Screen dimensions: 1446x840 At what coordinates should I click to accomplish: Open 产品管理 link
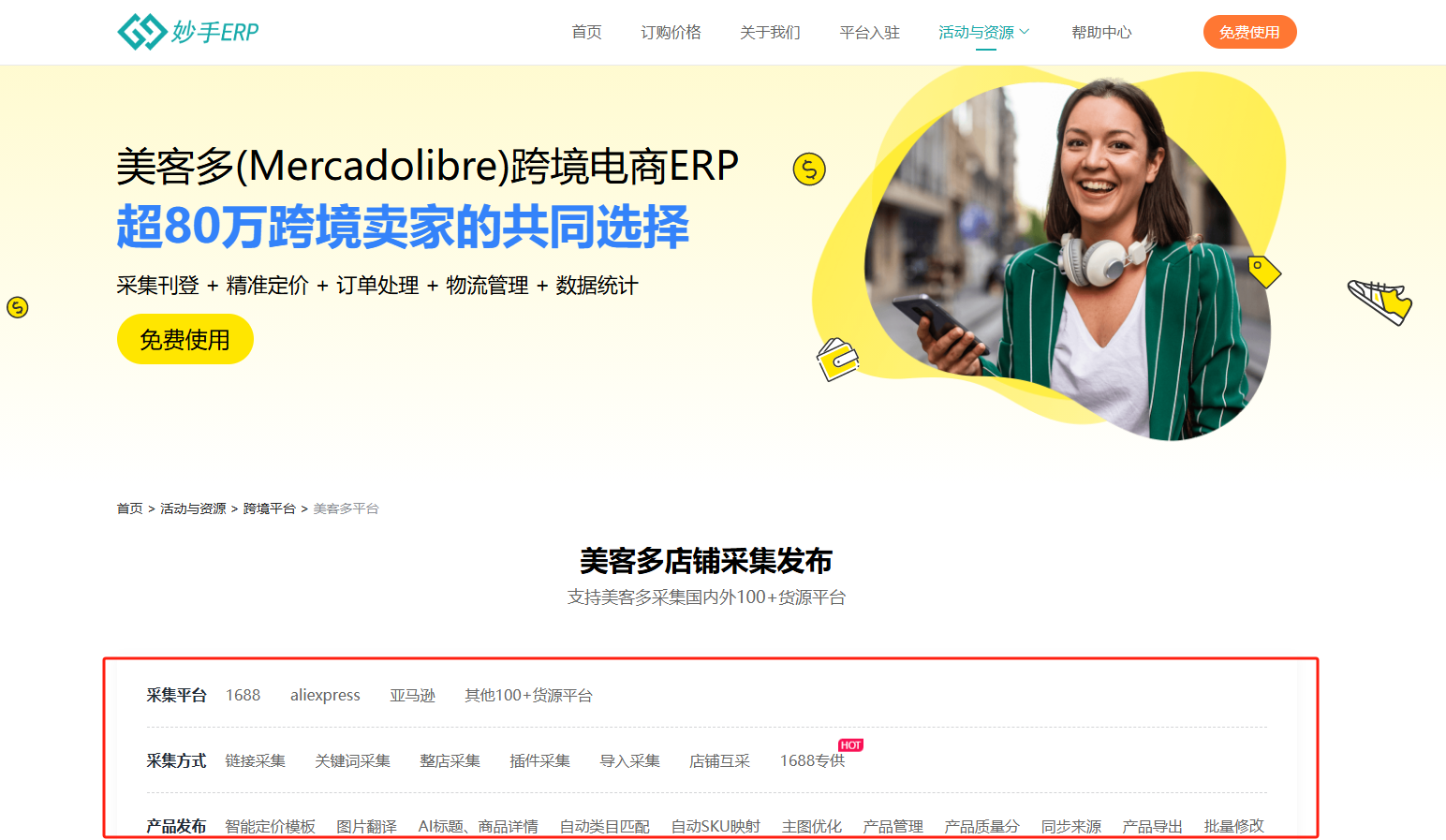click(893, 826)
